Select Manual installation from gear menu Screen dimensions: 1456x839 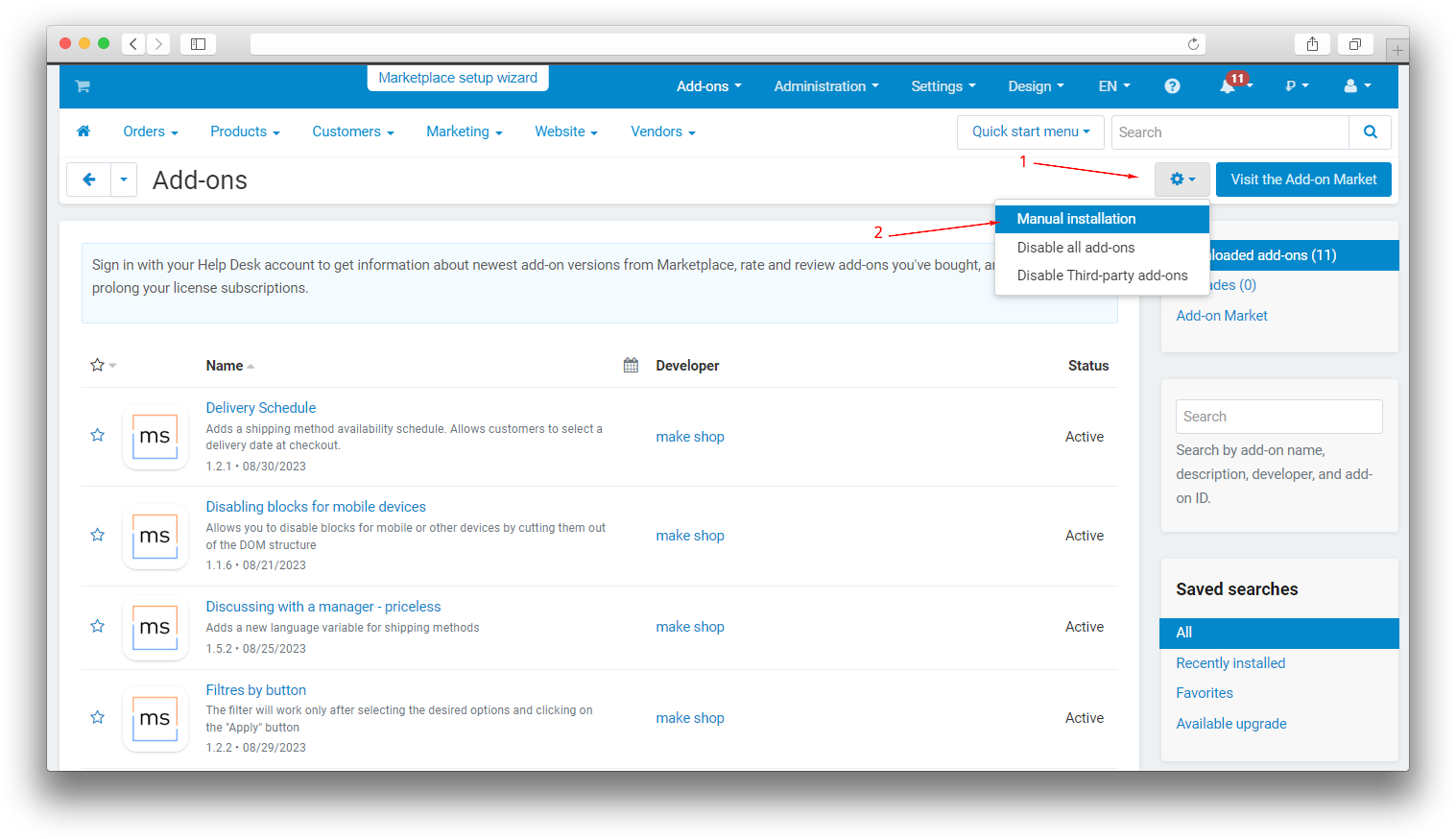point(1076,219)
